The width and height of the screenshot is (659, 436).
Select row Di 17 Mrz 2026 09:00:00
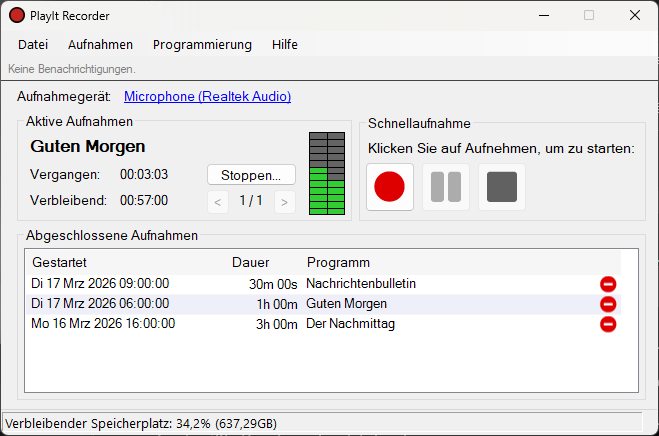(x=323, y=284)
